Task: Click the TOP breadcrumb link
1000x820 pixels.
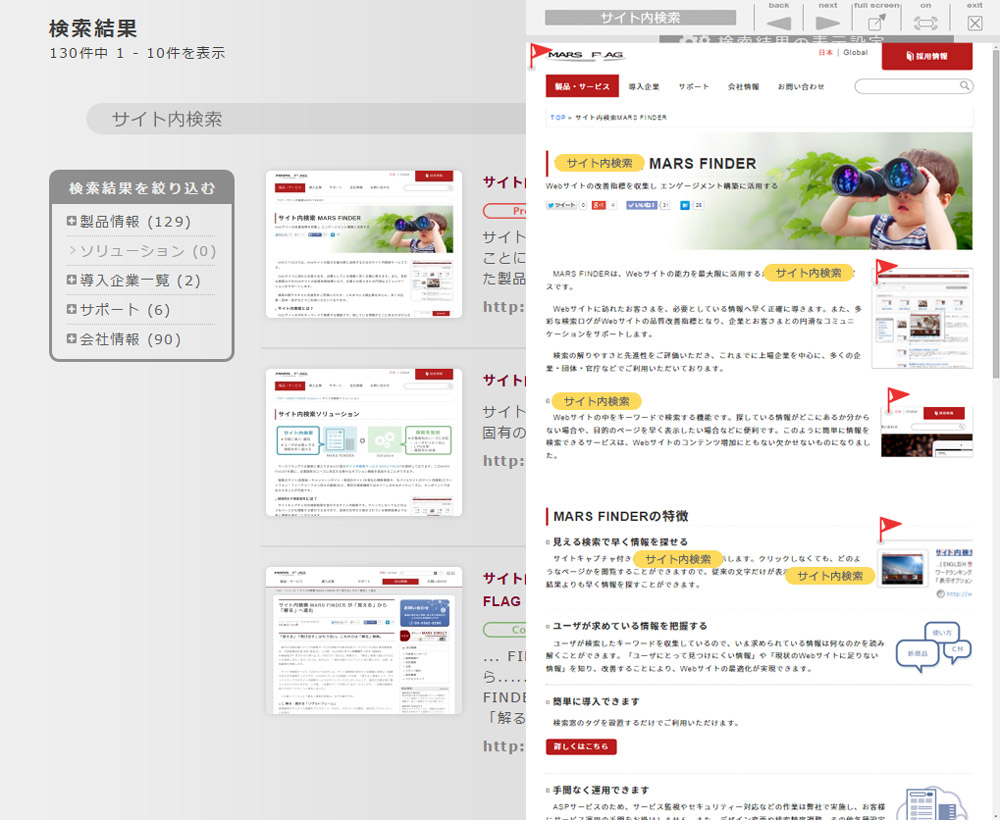Action: [557, 117]
